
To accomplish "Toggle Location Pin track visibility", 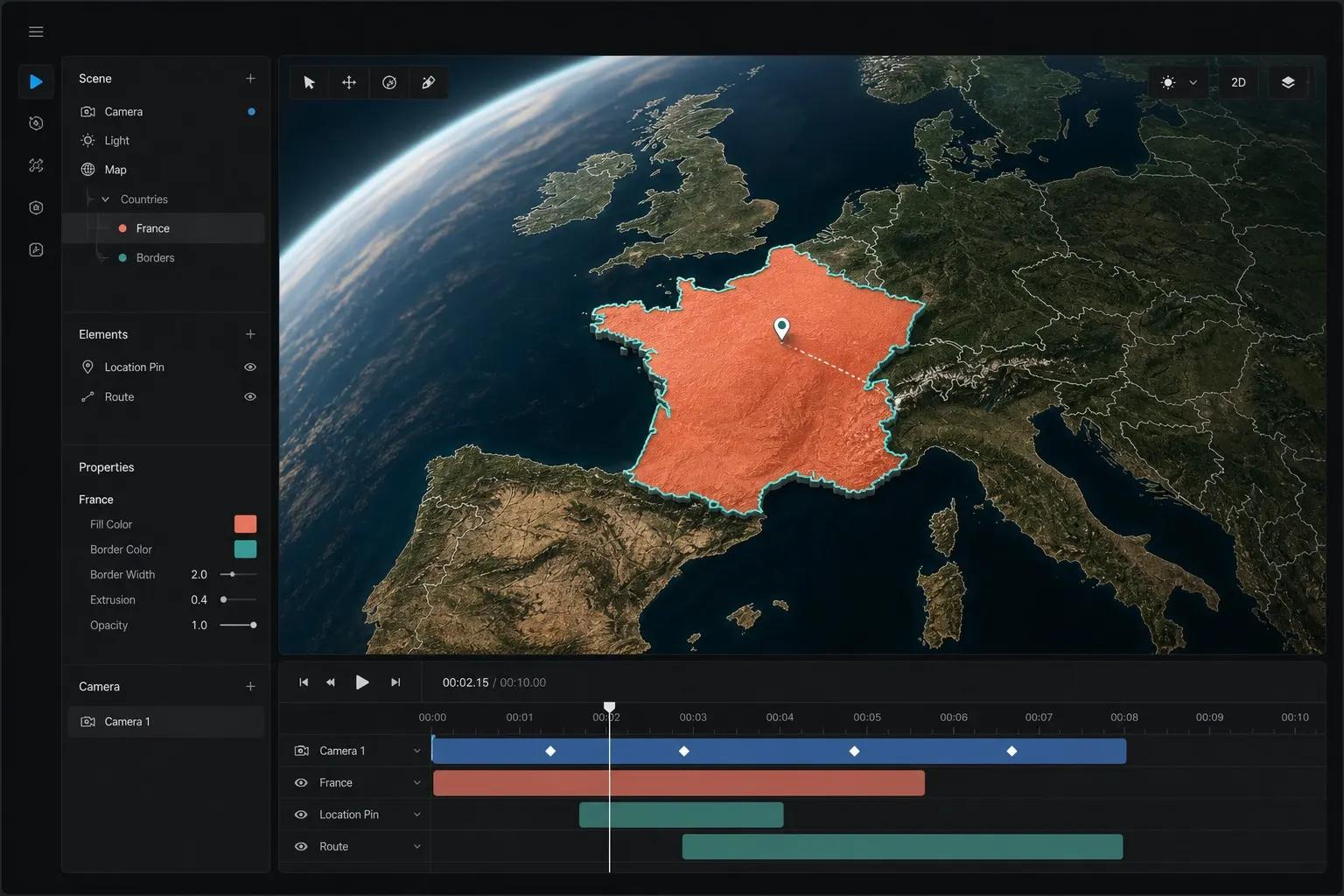I will pyautogui.click(x=301, y=815).
